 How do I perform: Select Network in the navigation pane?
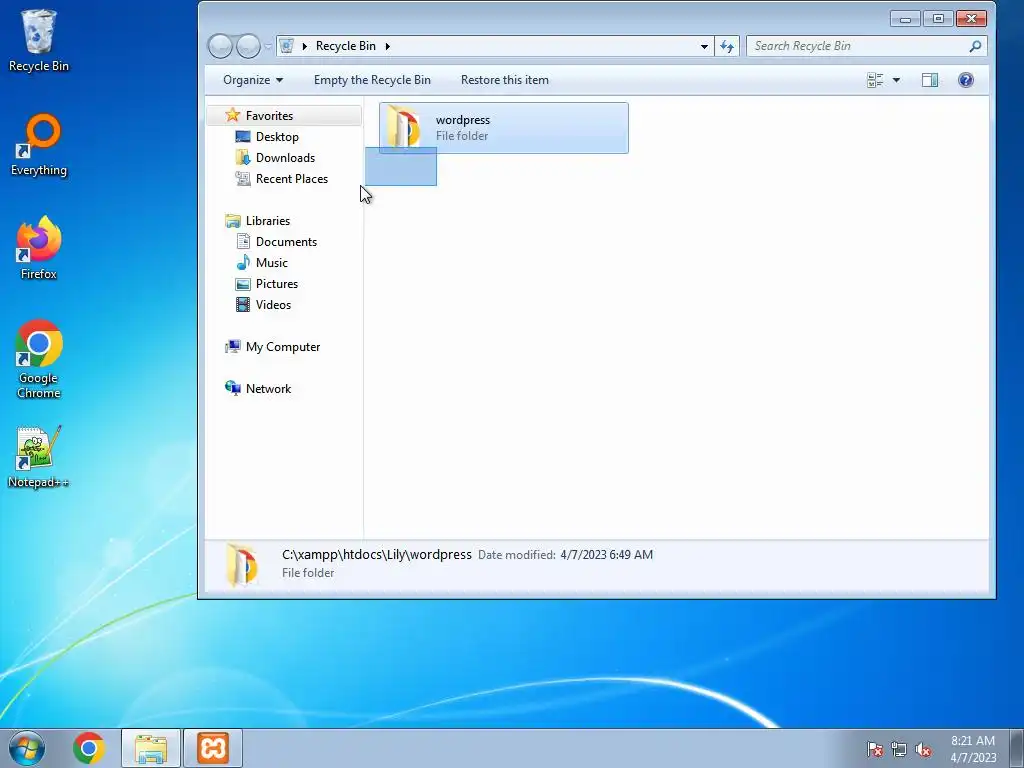[x=268, y=389]
